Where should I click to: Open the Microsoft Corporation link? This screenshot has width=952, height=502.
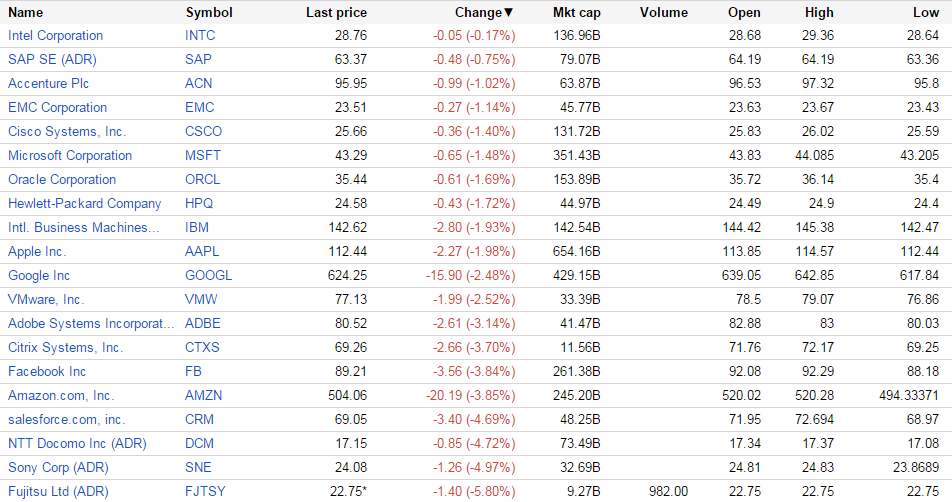[70, 156]
